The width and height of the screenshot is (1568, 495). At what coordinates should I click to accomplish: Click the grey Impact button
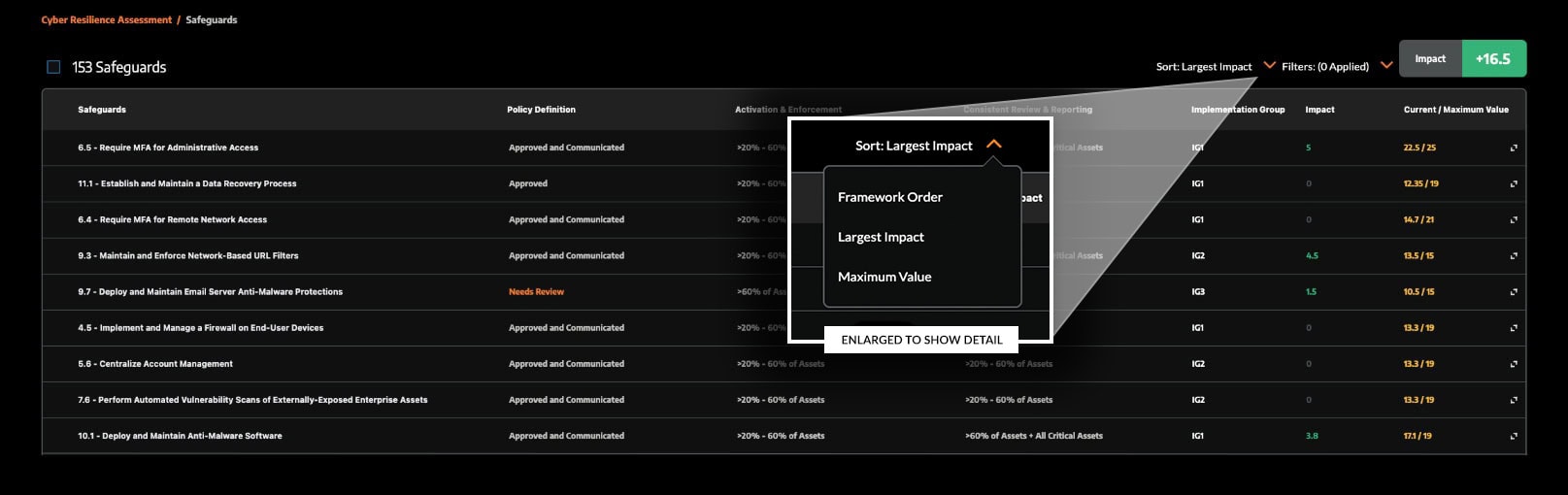1430,58
